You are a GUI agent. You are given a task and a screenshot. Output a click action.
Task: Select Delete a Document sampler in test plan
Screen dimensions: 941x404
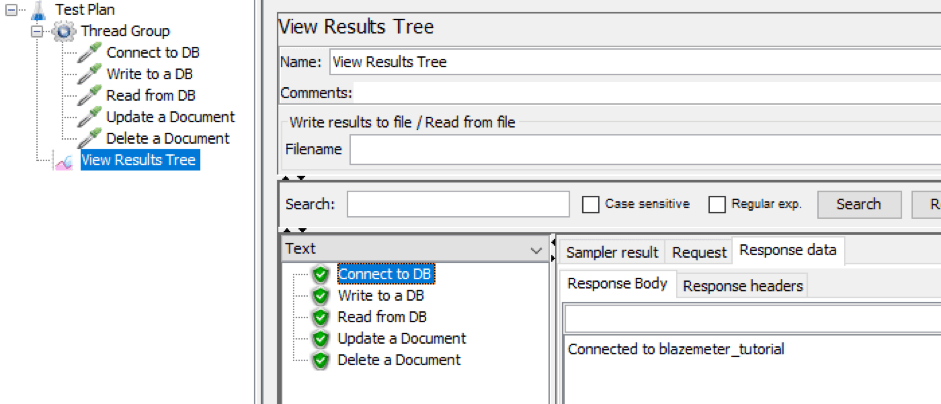point(168,139)
